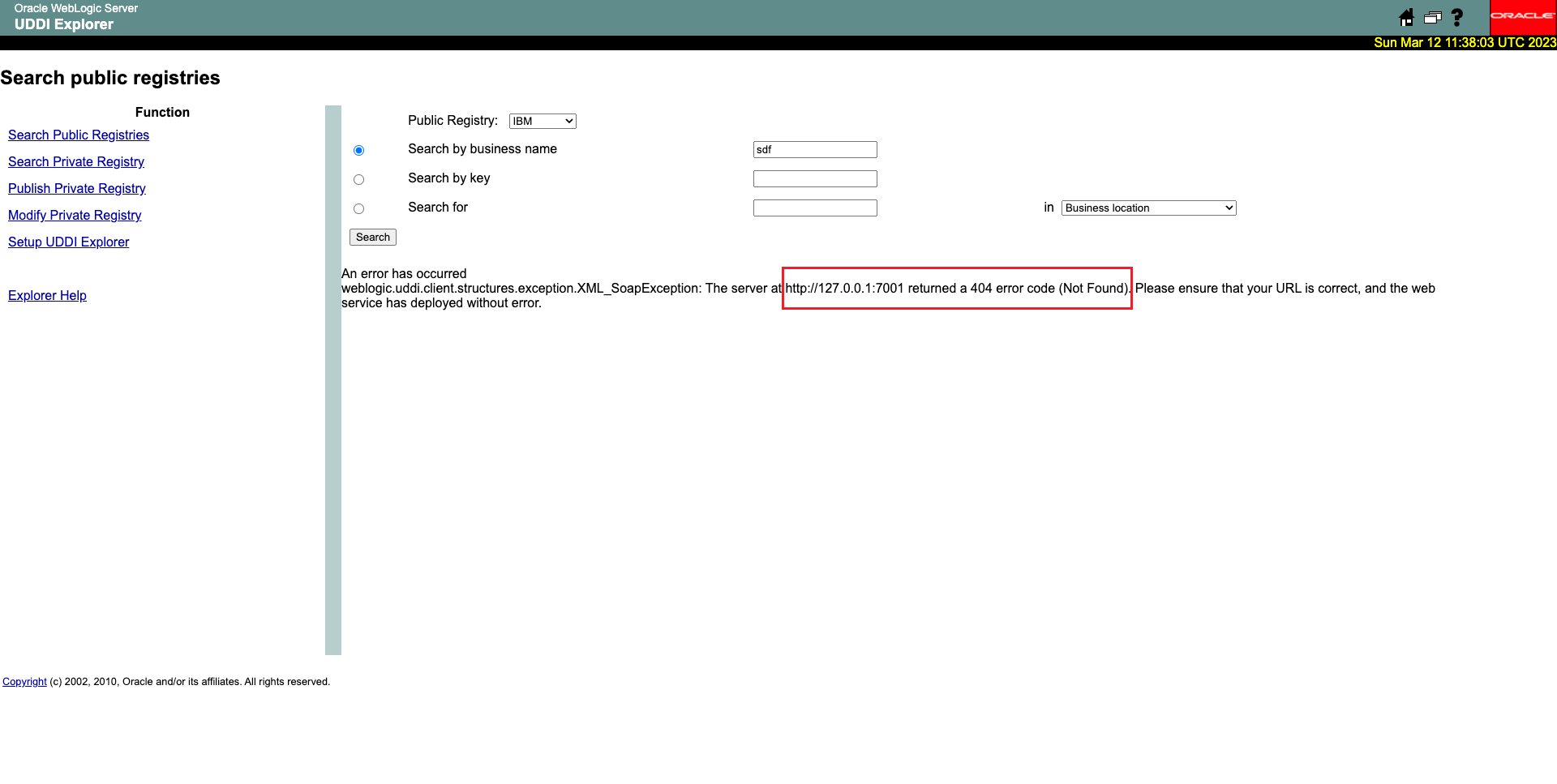Open Explorer Help link
Image resolution: width=1557 pixels, height=784 pixels.
(47, 295)
